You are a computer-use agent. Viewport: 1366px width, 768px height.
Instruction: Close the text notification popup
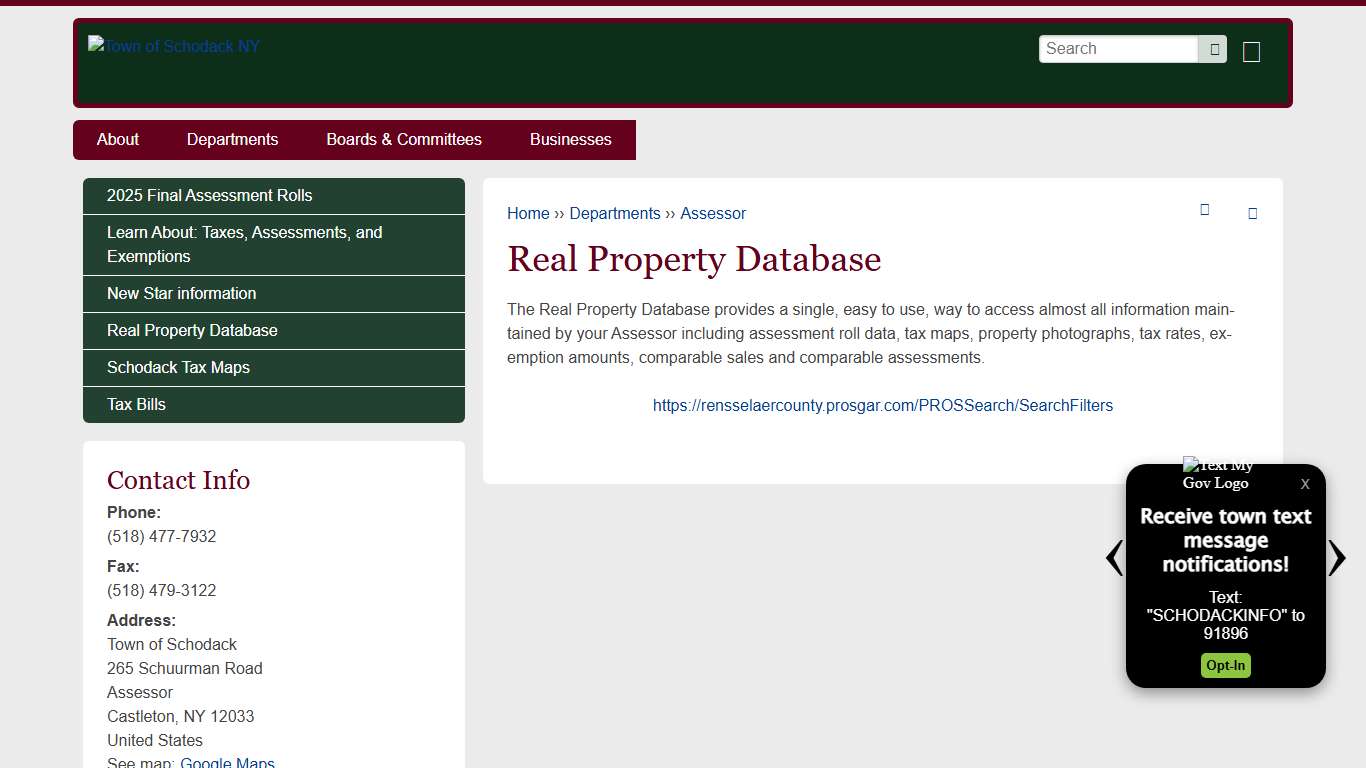[x=1304, y=484]
